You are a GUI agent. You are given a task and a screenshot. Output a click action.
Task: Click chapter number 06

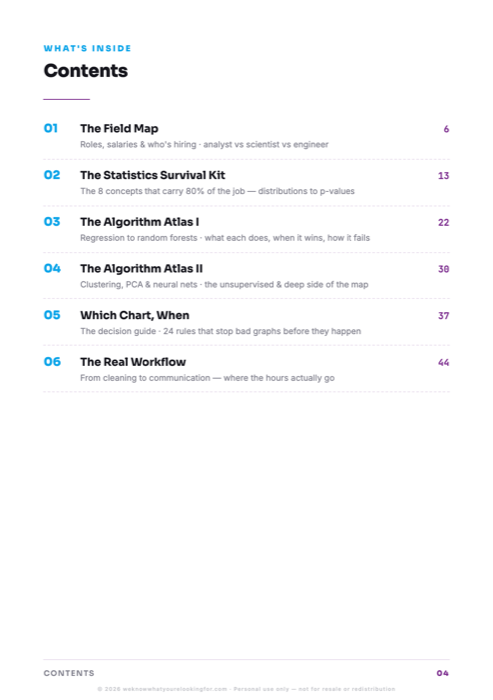click(52, 362)
